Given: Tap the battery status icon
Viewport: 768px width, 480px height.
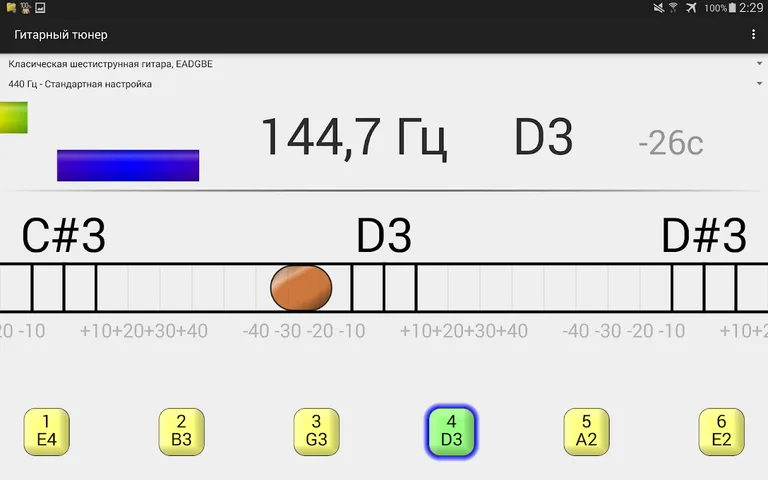Looking at the screenshot, I should [x=732, y=8].
